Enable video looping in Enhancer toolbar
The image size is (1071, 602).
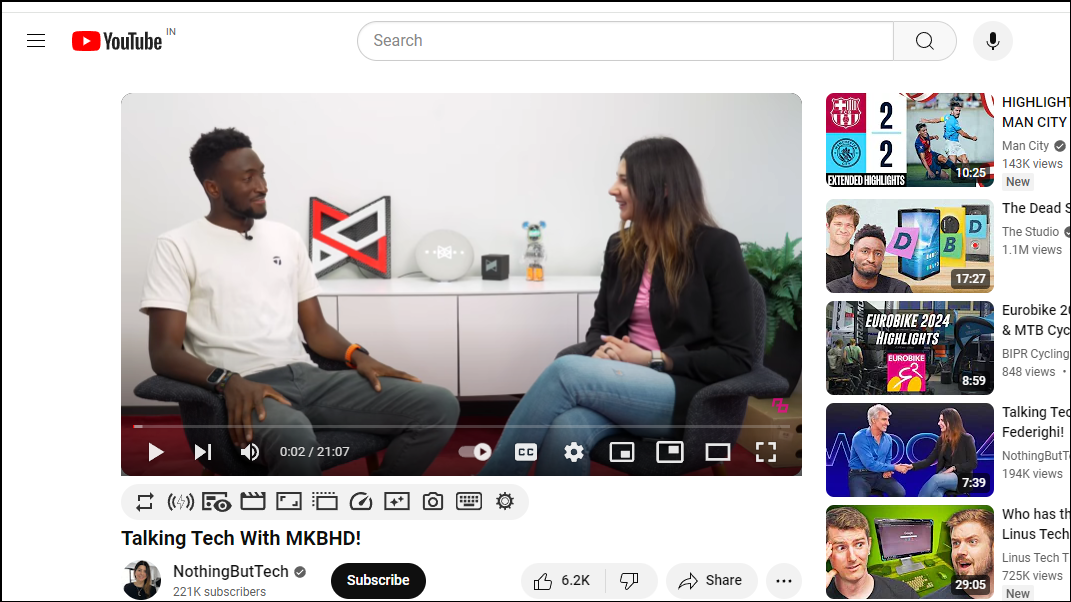(143, 501)
